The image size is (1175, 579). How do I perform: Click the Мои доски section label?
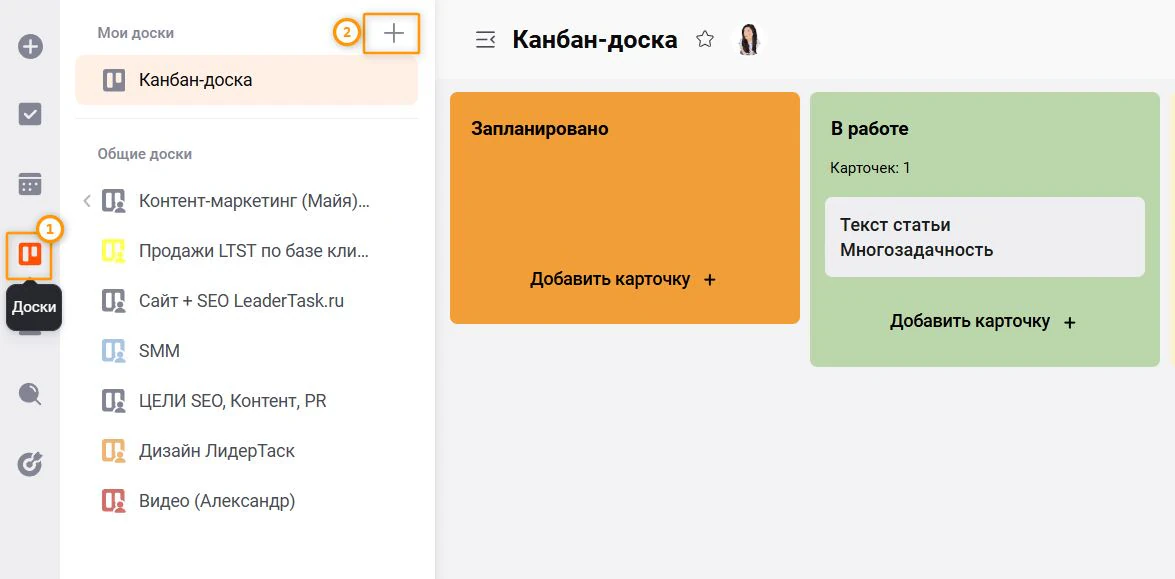pos(136,33)
